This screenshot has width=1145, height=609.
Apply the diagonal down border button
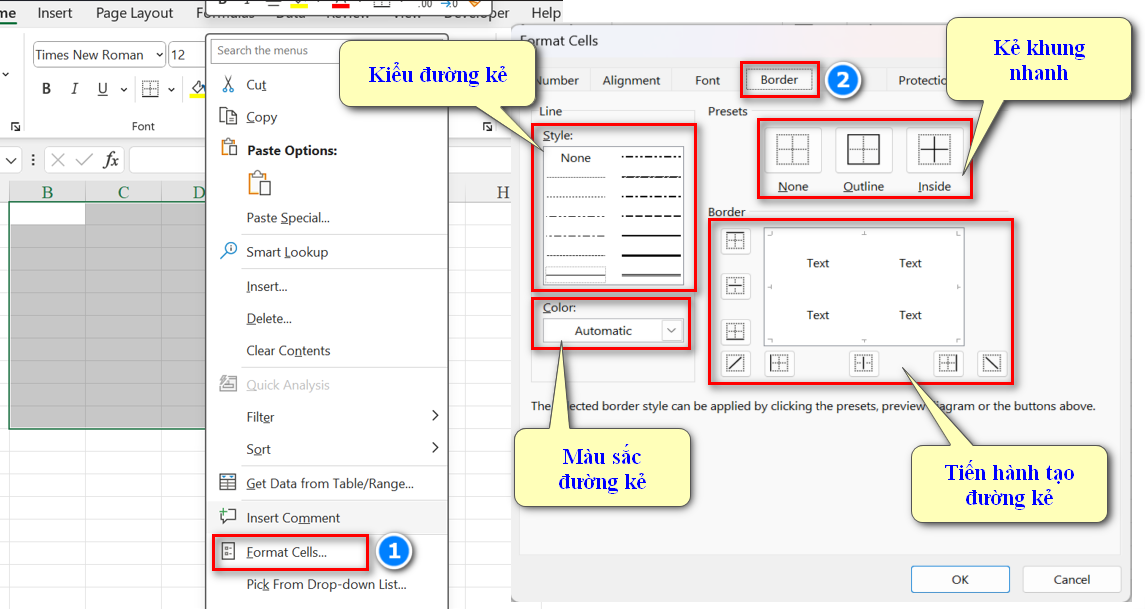coord(991,364)
